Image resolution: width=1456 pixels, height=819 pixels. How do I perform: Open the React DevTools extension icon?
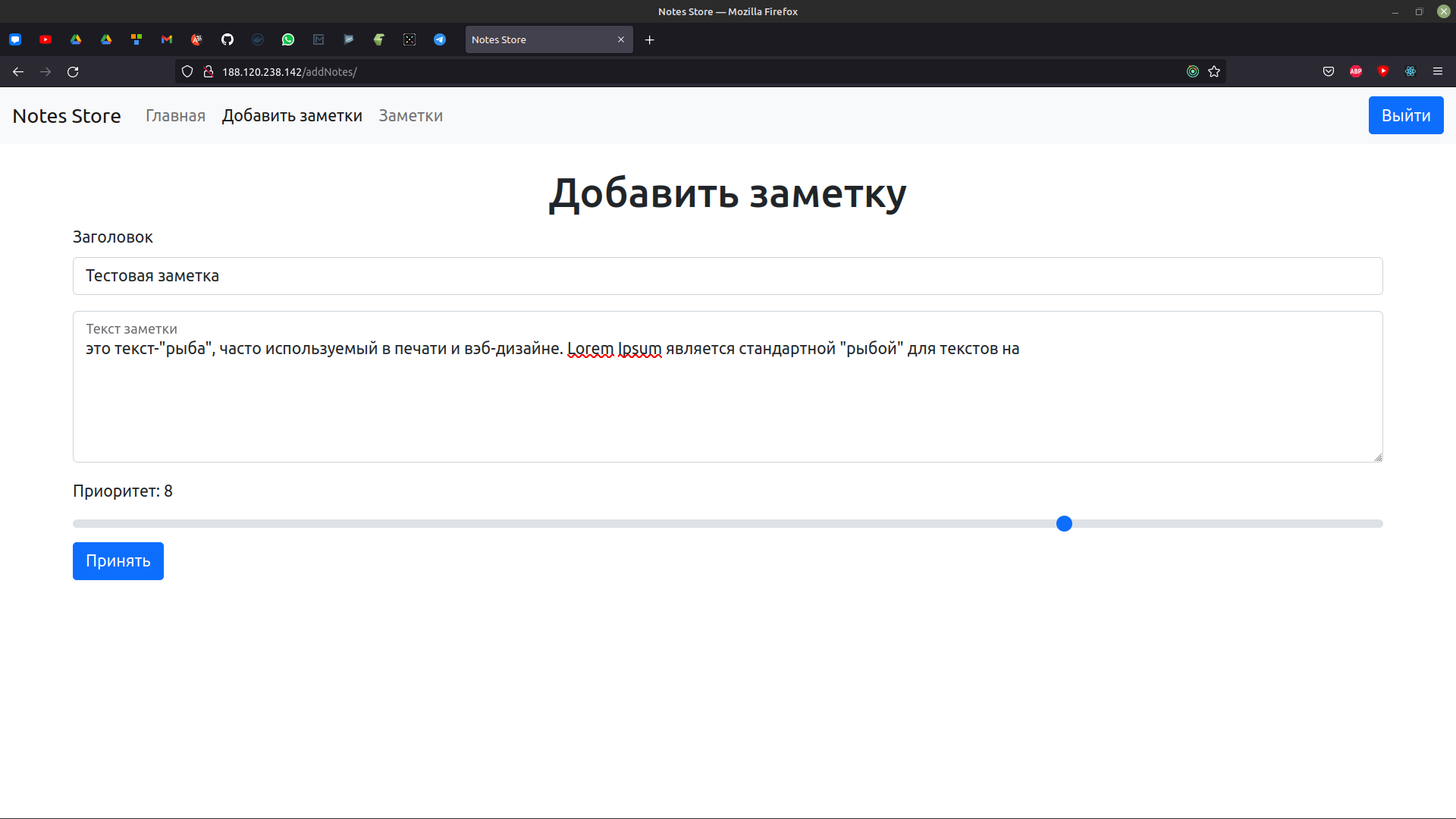1410,71
